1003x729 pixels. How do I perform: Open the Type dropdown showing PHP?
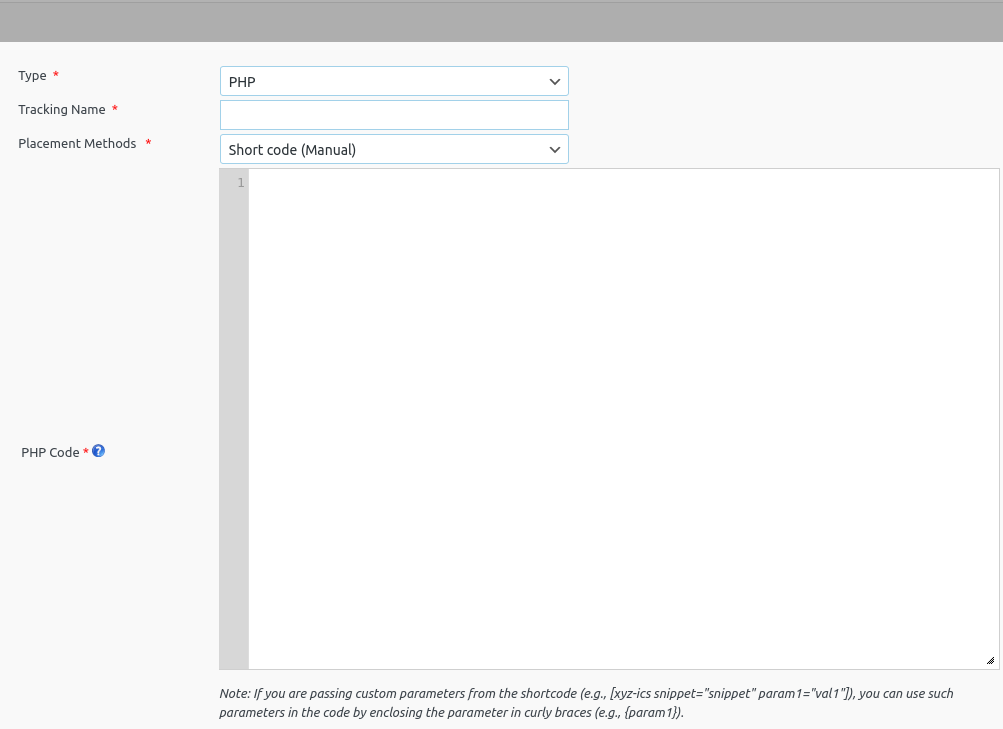coord(393,81)
